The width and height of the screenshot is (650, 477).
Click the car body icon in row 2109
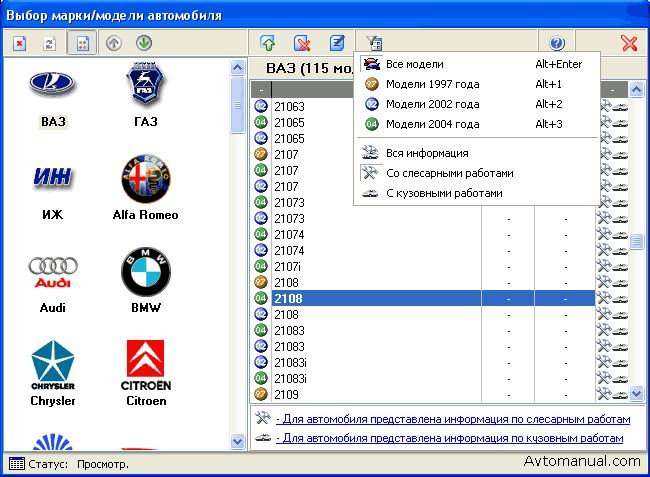pos(621,395)
